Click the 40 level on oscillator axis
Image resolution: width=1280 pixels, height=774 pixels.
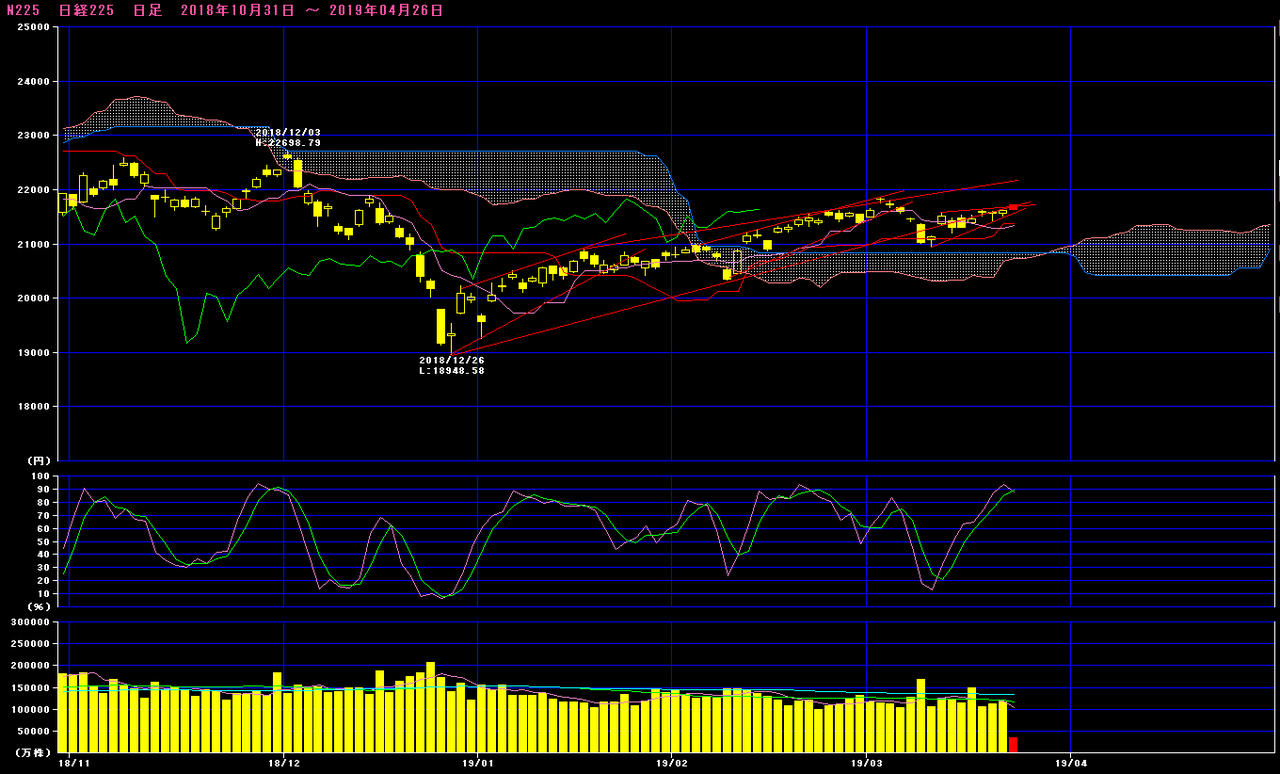(43, 555)
